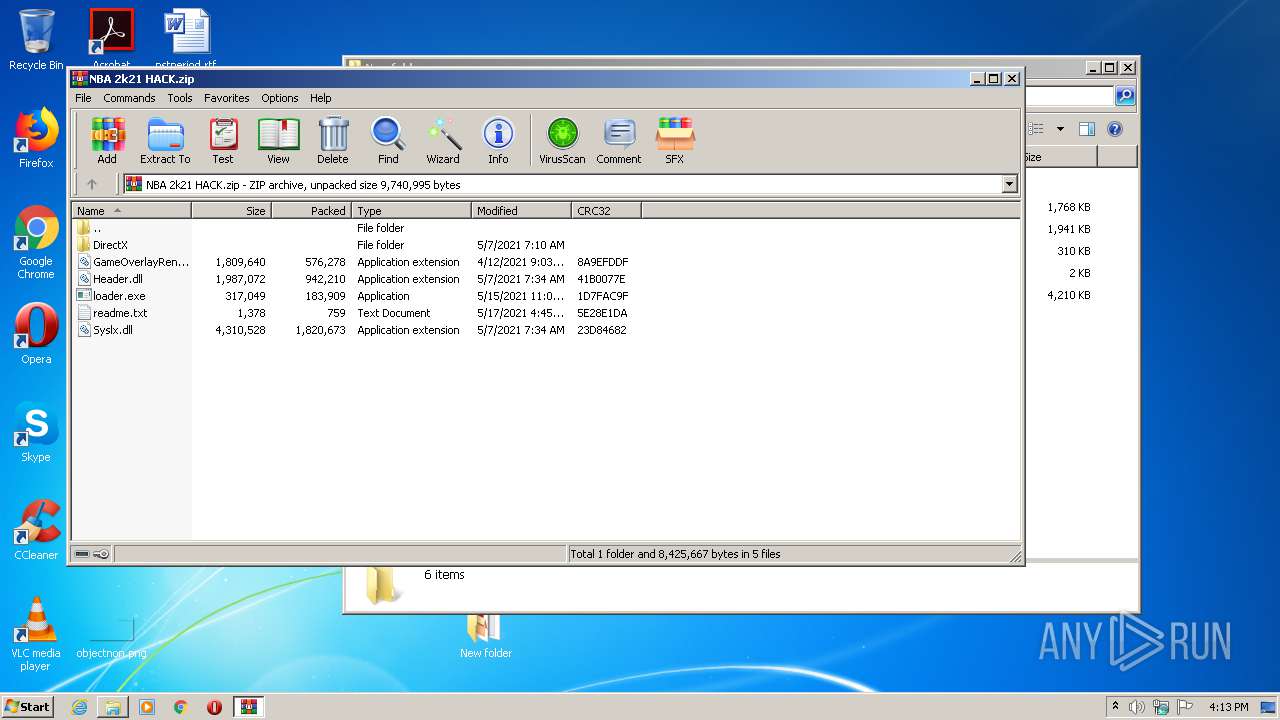Click the Delete trash icon in WinRAR
The height and width of the screenshot is (720, 1280).
[x=333, y=140]
